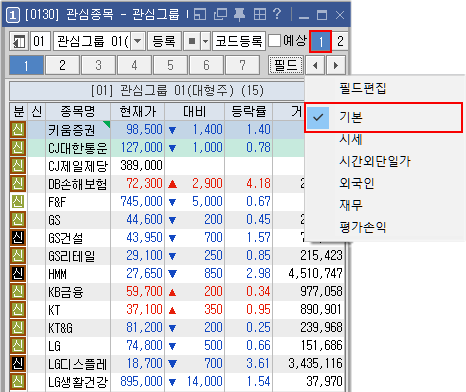This screenshot has width=466, height=392.
Task: Click the 대비 column header
Action: (195, 111)
